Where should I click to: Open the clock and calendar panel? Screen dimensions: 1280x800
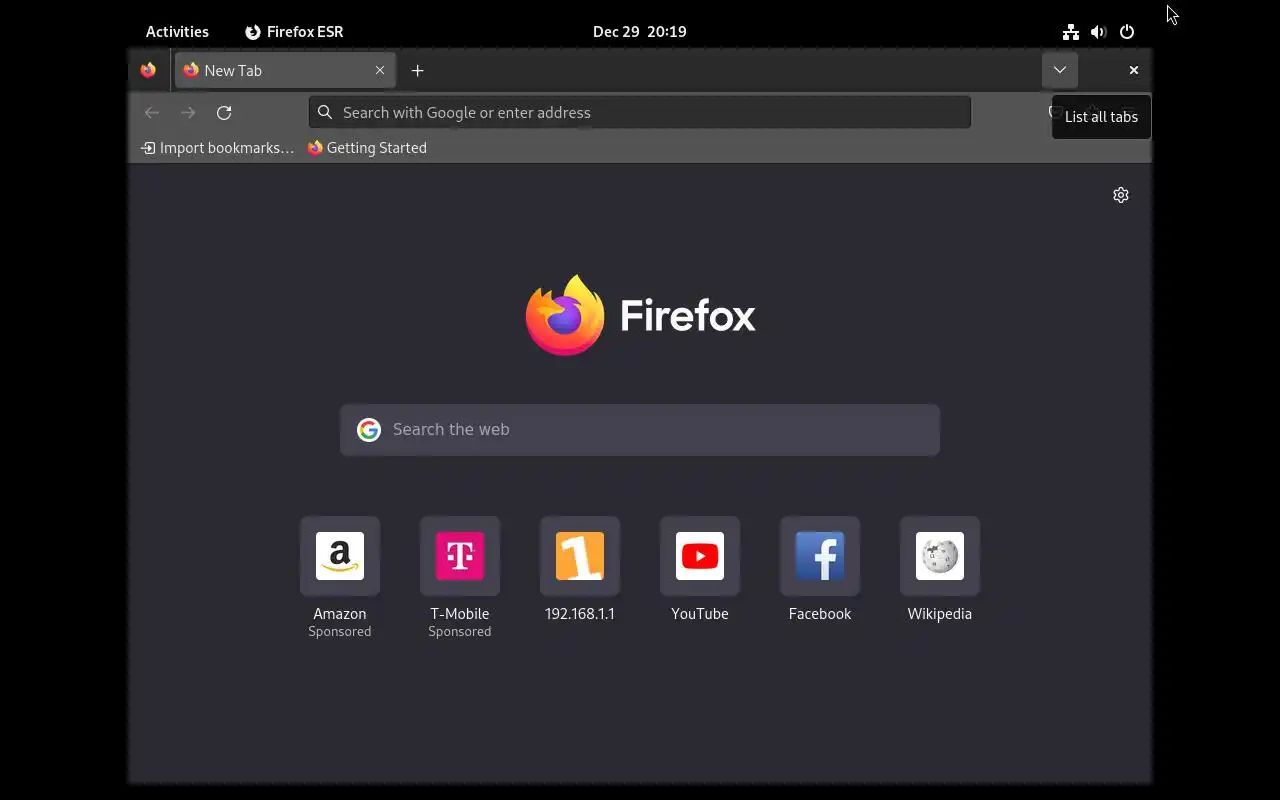tap(640, 31)
